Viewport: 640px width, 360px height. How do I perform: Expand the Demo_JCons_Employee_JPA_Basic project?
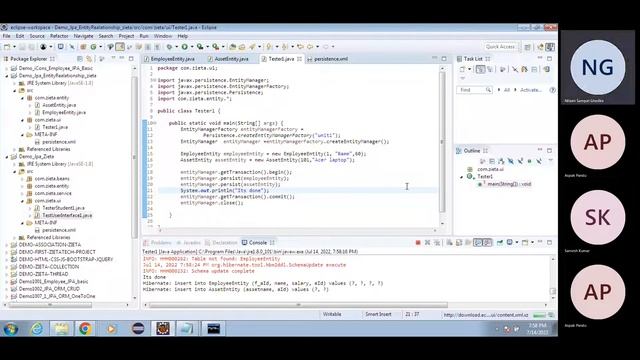7,69
